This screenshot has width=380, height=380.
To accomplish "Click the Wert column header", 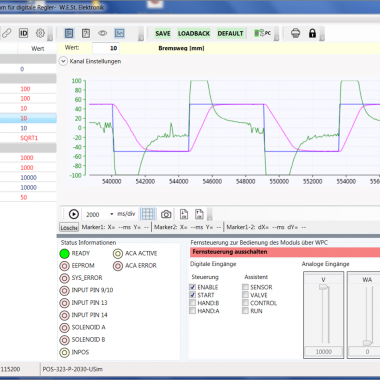I will click(38, 49).
